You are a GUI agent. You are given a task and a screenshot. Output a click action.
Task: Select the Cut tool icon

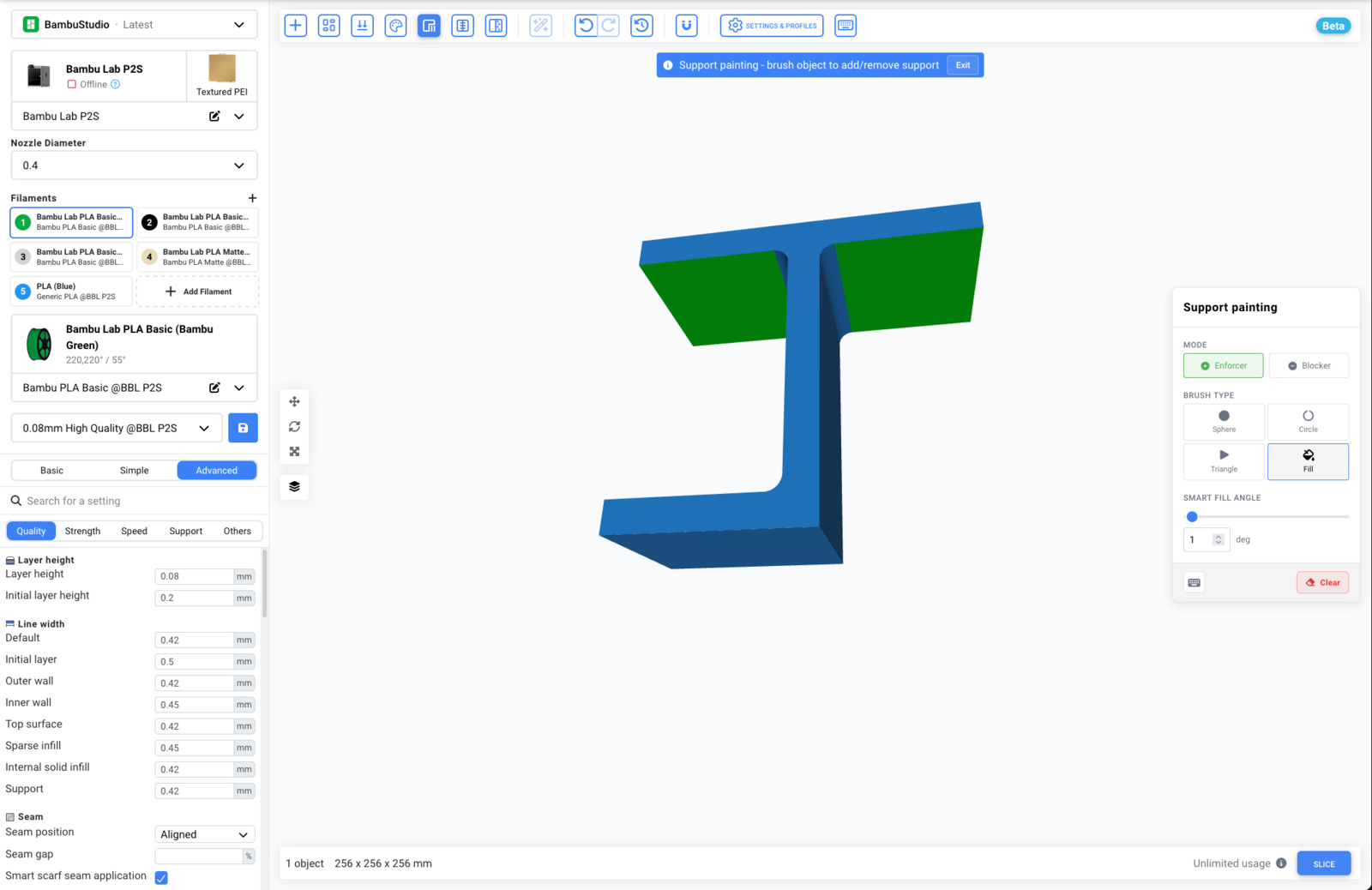[x=496, y=26]
